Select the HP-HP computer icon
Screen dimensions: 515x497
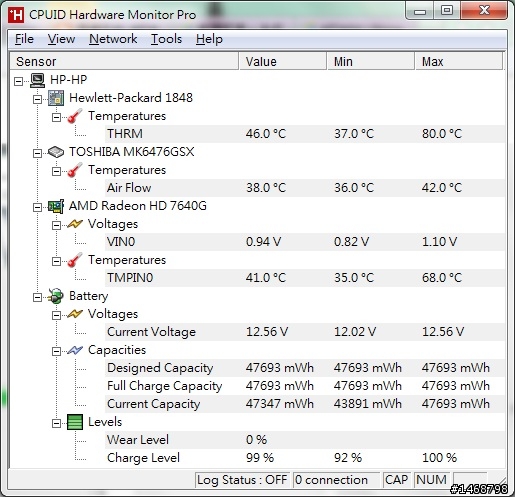pos(37,80)
